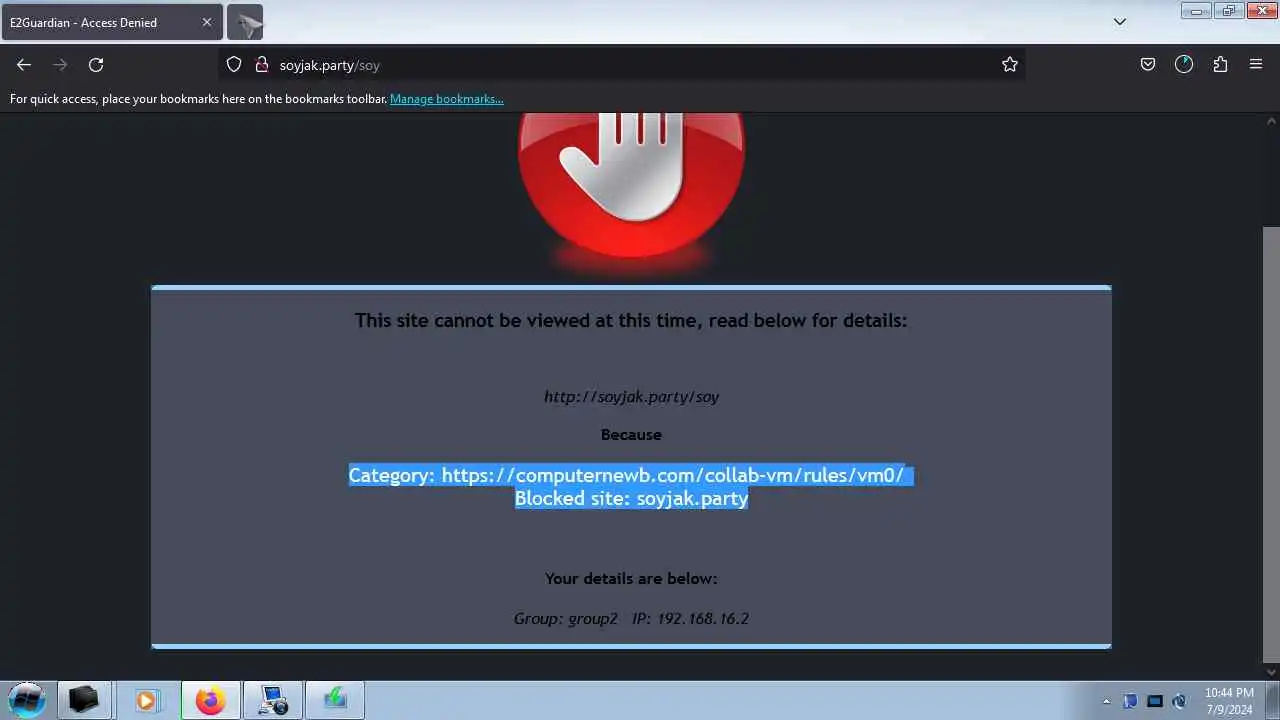Click the Show desktop button
This screenshot has width=1280, height=720.
(1272, 700)
